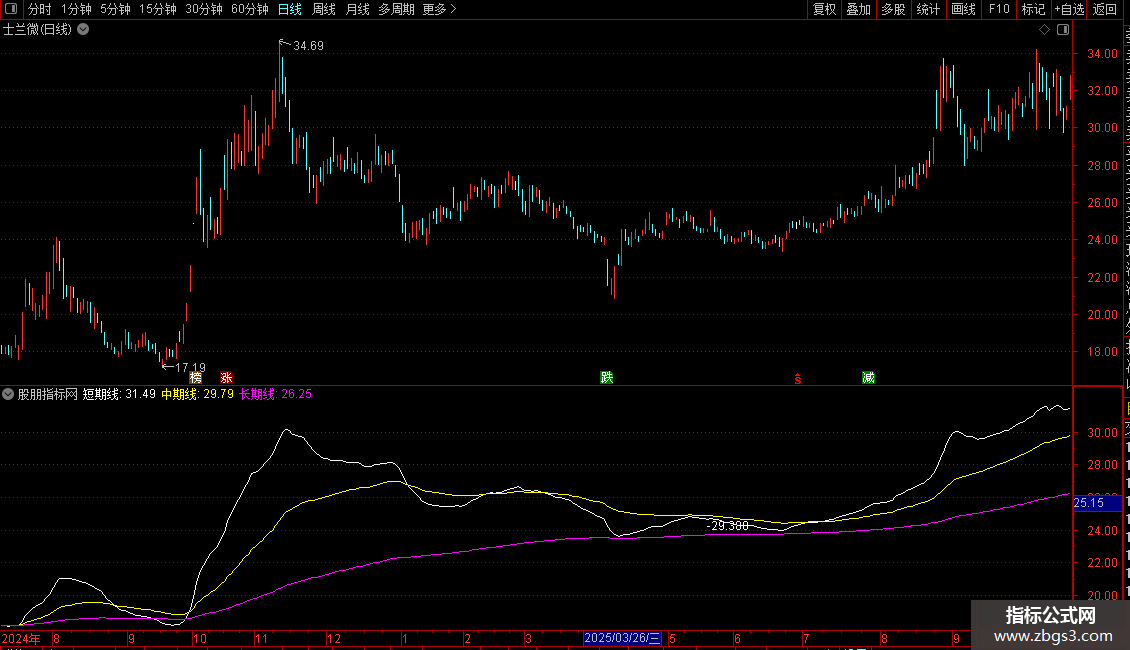The height and width of the screenshot is (650, 1130).
Task: Click the 2025/03/26 date marker on timeline
Action: pos(623,638)
